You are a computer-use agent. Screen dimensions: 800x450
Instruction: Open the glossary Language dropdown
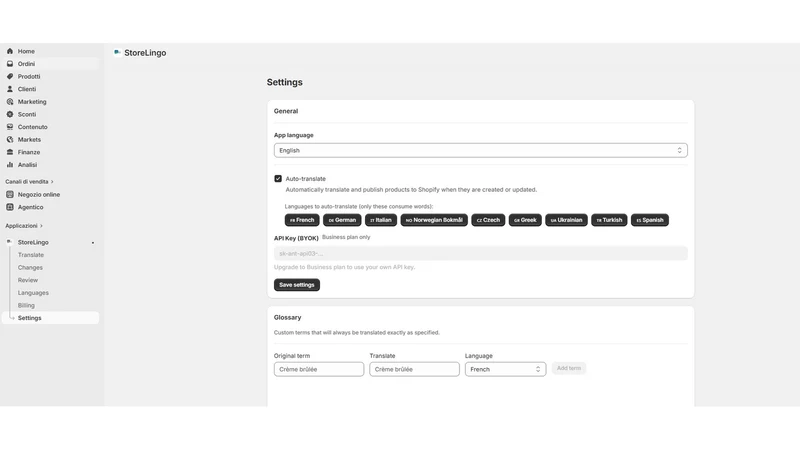(505, 369)
